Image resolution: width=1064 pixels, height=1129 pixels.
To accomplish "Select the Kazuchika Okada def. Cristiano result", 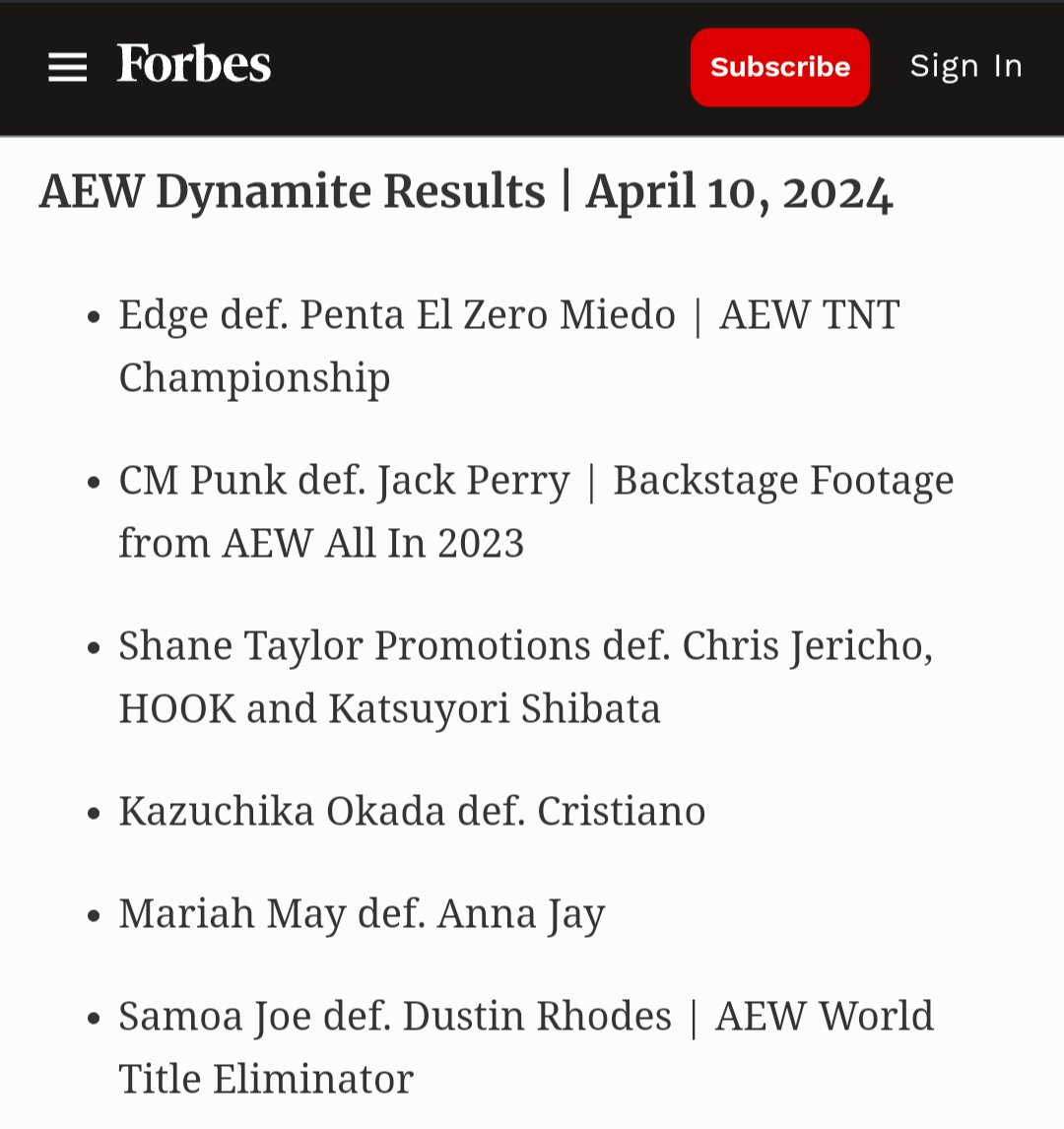I will coord(412,812).
